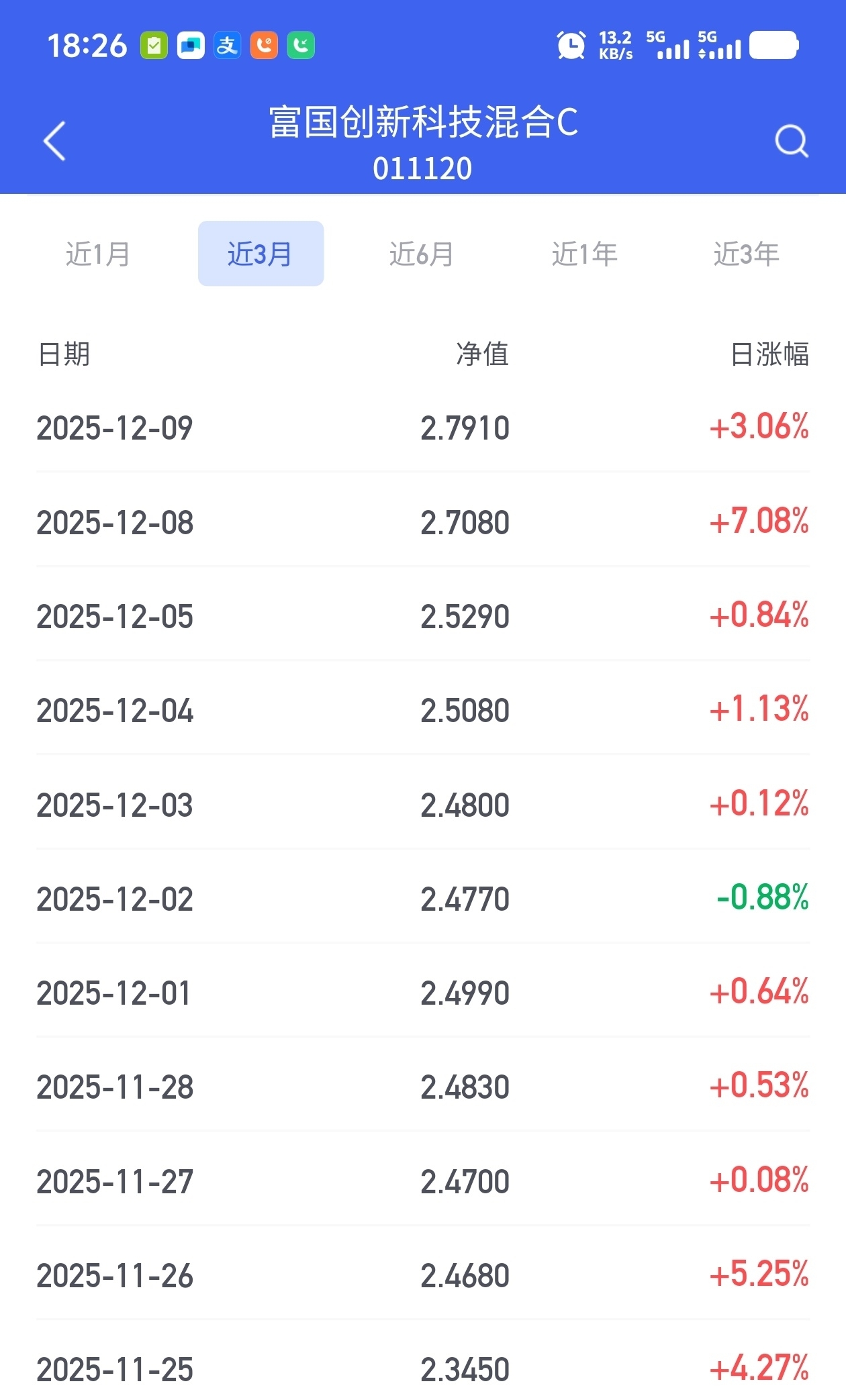The height and width of the screenshot is (1400, 846).
Task: Select the 近3月 tab
Action: pyautogui.click(x=261, y=254)
